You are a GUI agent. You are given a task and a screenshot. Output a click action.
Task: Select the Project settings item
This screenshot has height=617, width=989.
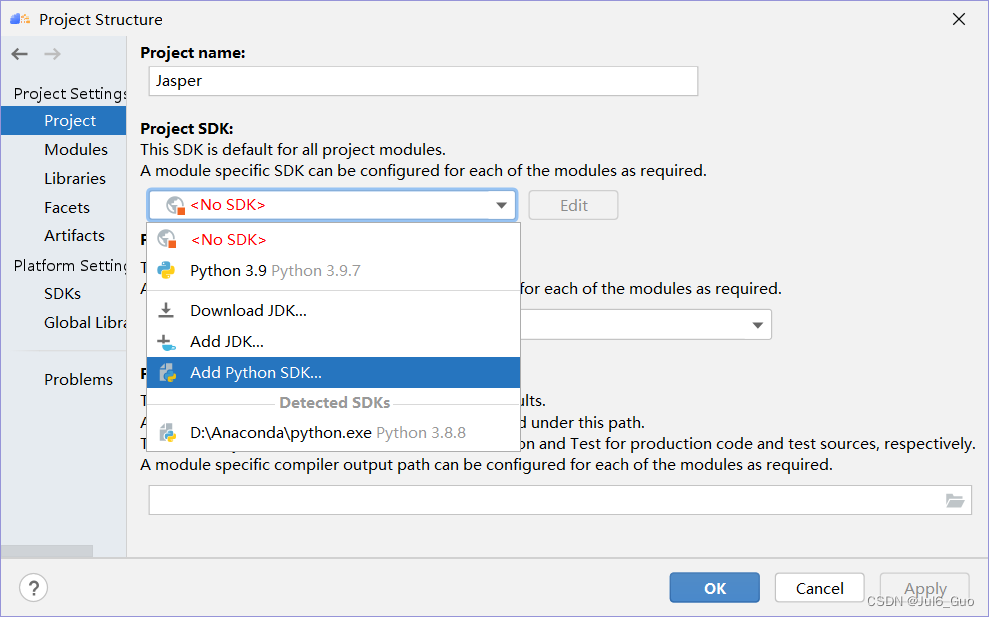click(64, 120)
